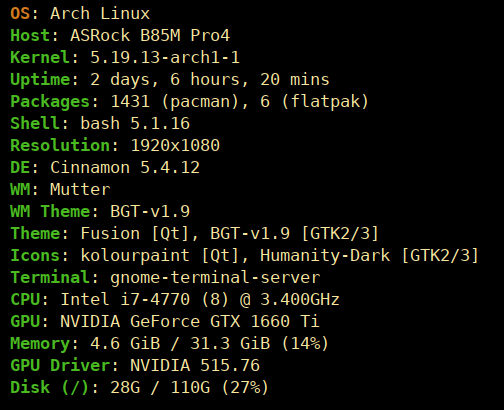
Task: Click the Intel i7-4770 CPU text
Action: point(125,299)
